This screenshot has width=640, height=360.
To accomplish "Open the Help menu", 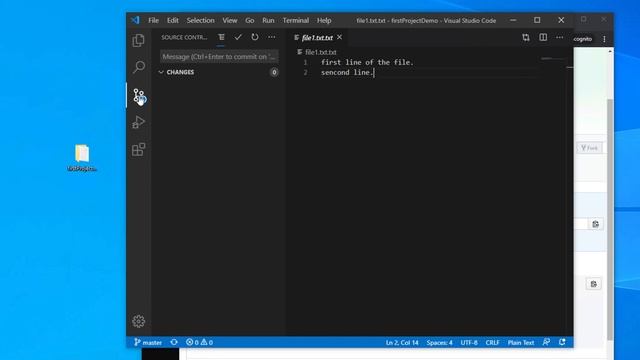I will pos(324,20).
